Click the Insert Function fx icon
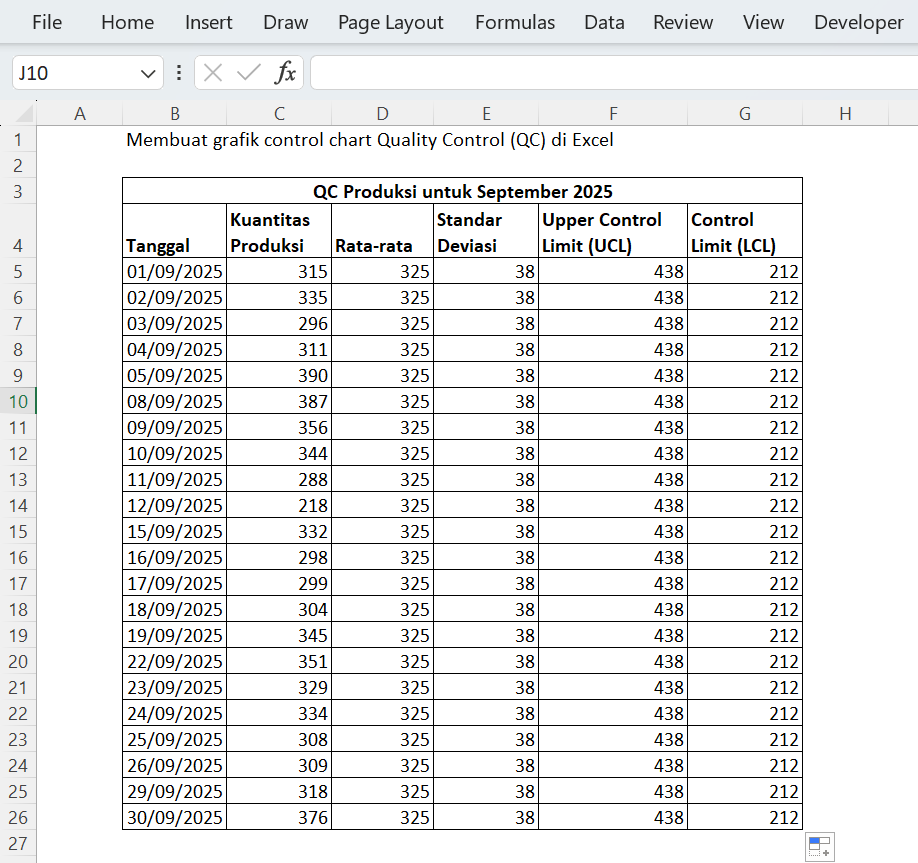The image size is (918, 863). click(286, 73)
